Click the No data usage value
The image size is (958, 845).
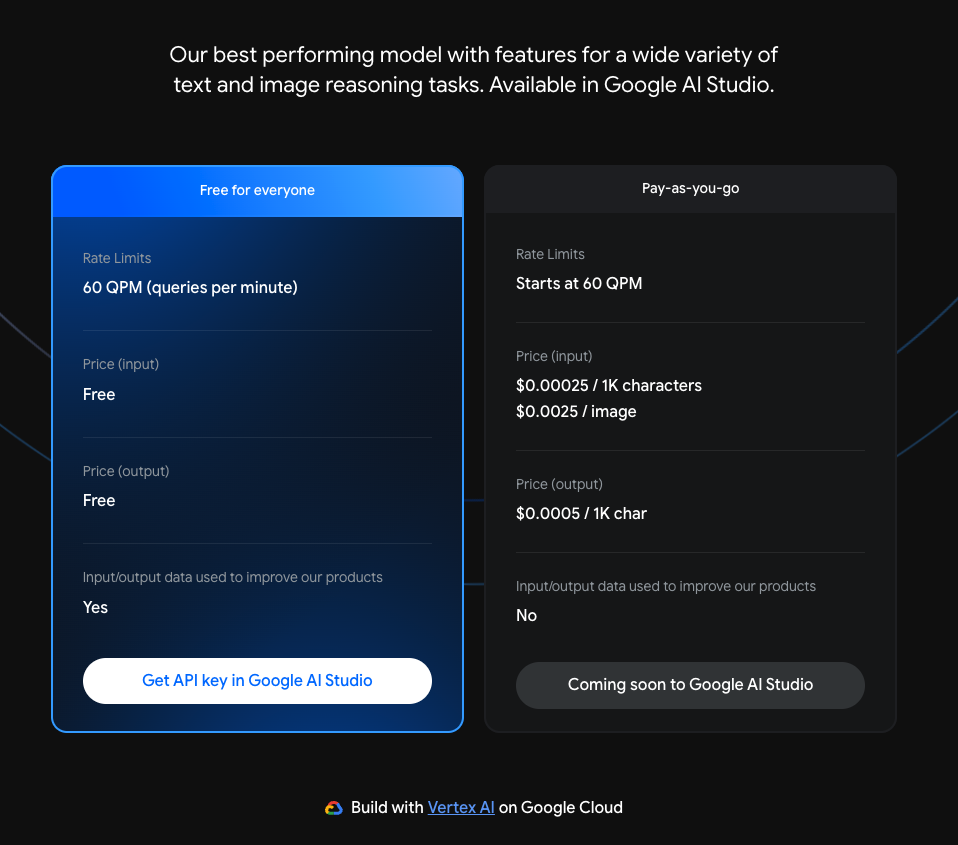pyautogui.click(x=526, y=615)
